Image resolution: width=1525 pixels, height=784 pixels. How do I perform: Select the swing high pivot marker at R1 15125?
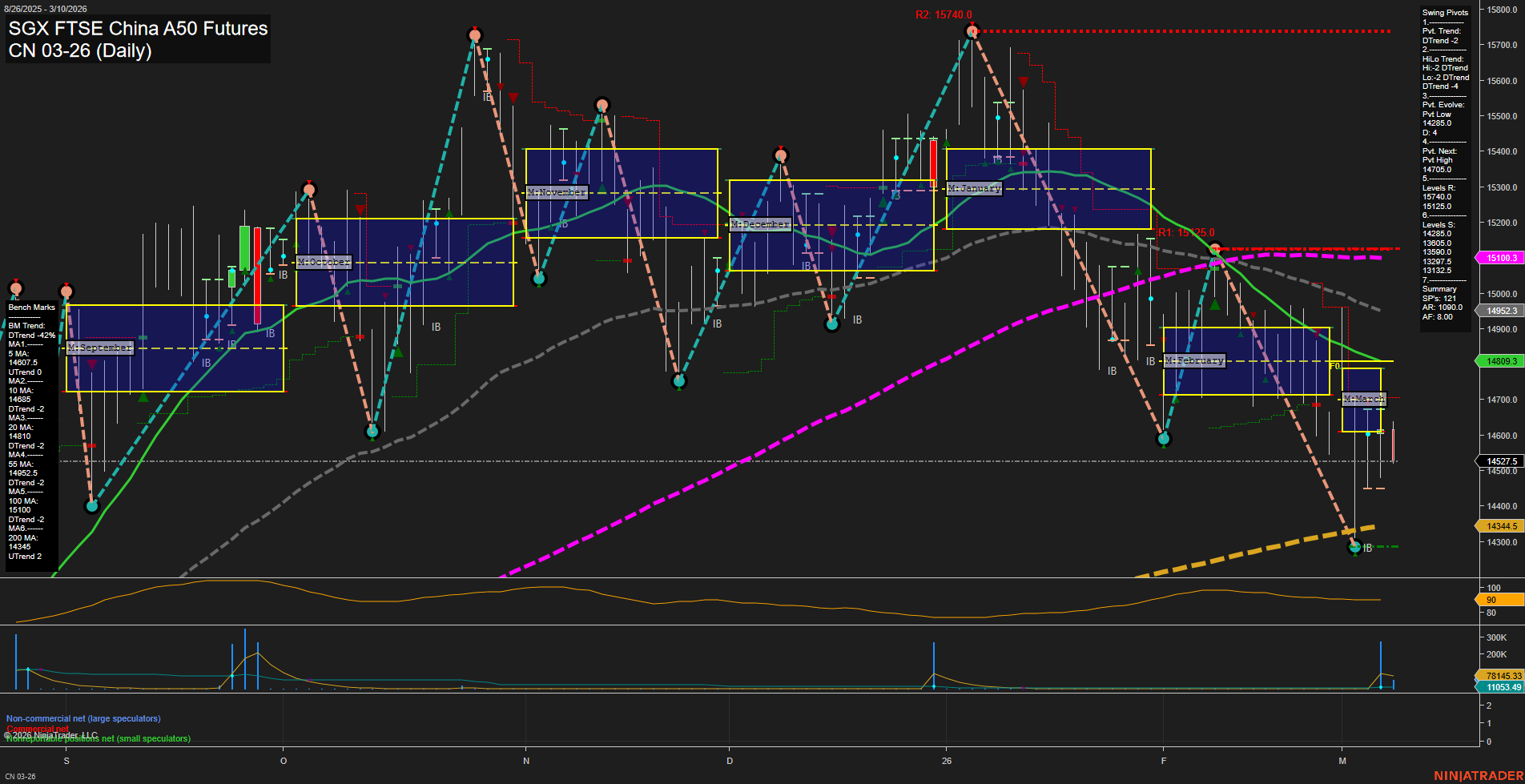tap(1215, 249)
